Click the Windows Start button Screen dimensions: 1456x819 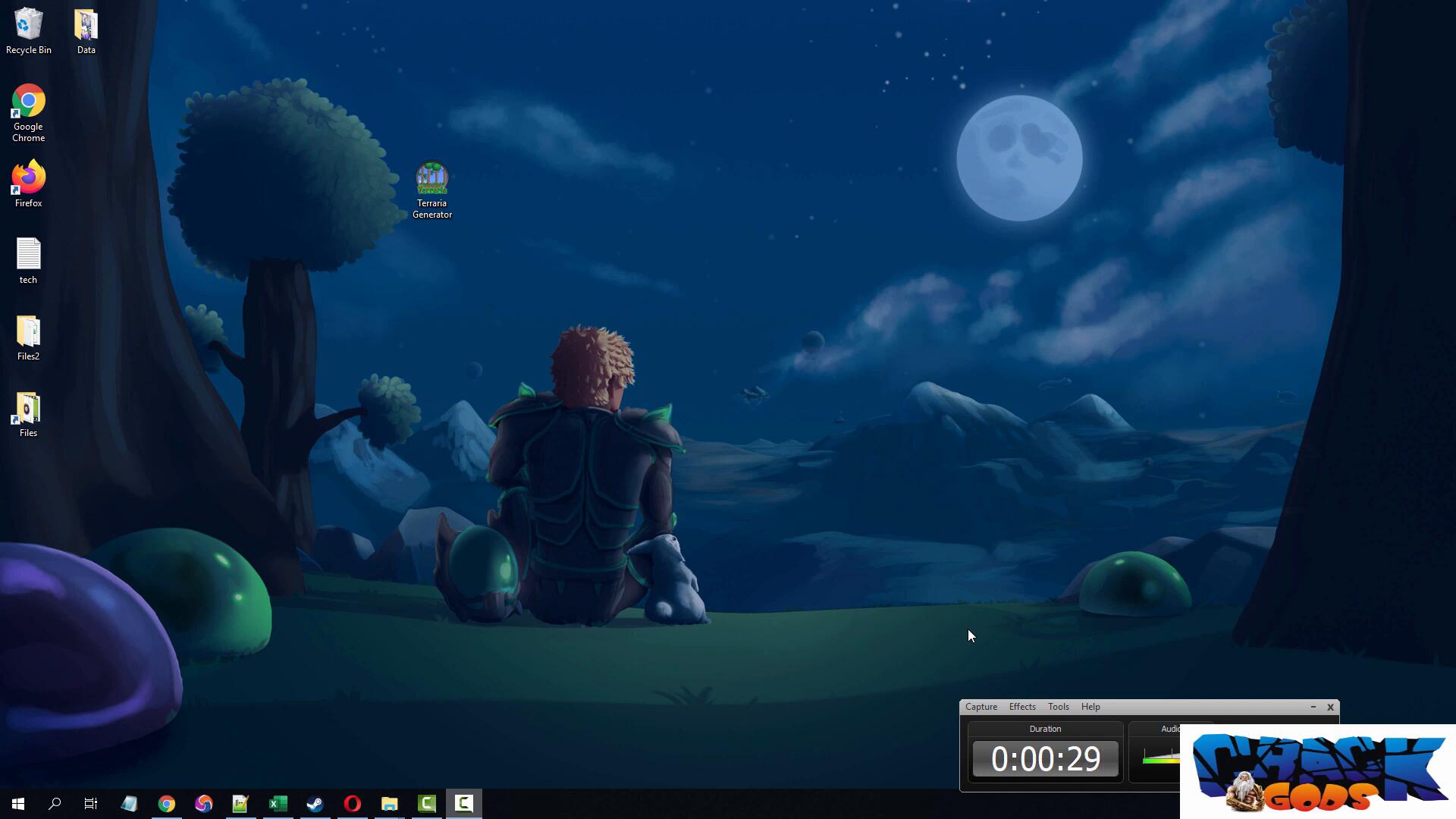18,803
